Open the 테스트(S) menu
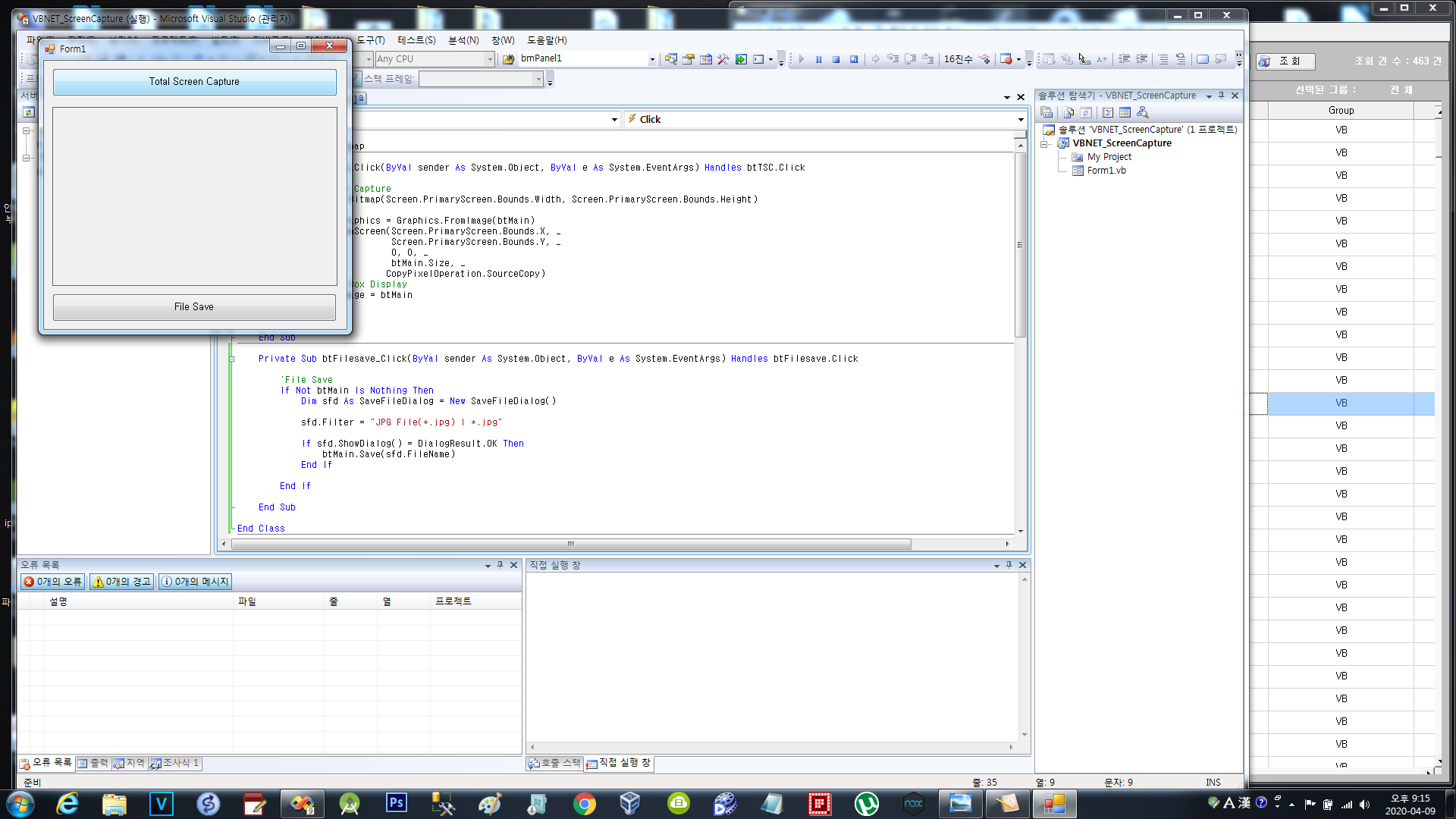 pos(416,40)
